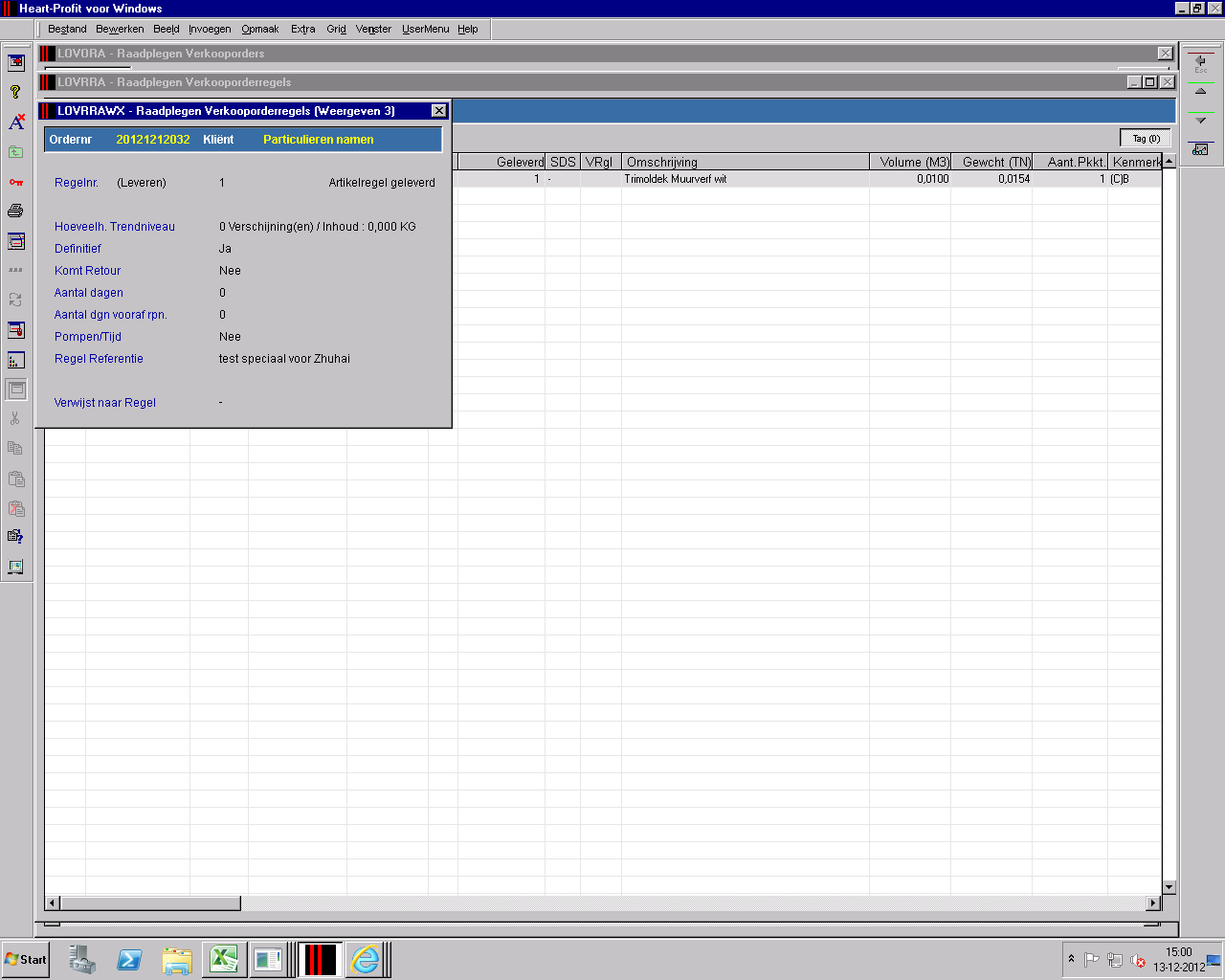The width and height of the screenshot is (1225, 980).
Task: Click the pressed grey window-frame icon
Action: click(16, 390)
